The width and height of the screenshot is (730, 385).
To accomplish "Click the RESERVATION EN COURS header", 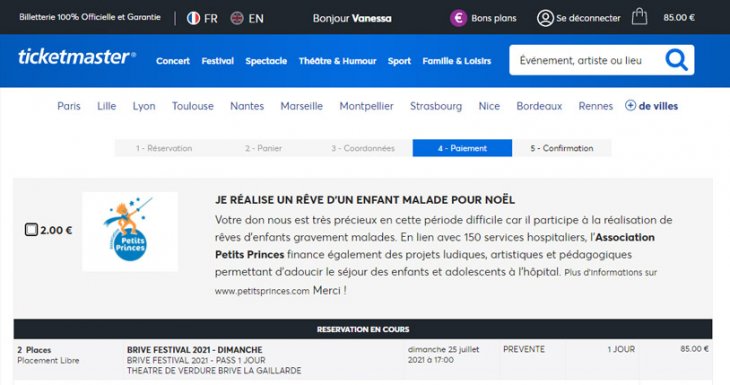I will pos(363,329).
